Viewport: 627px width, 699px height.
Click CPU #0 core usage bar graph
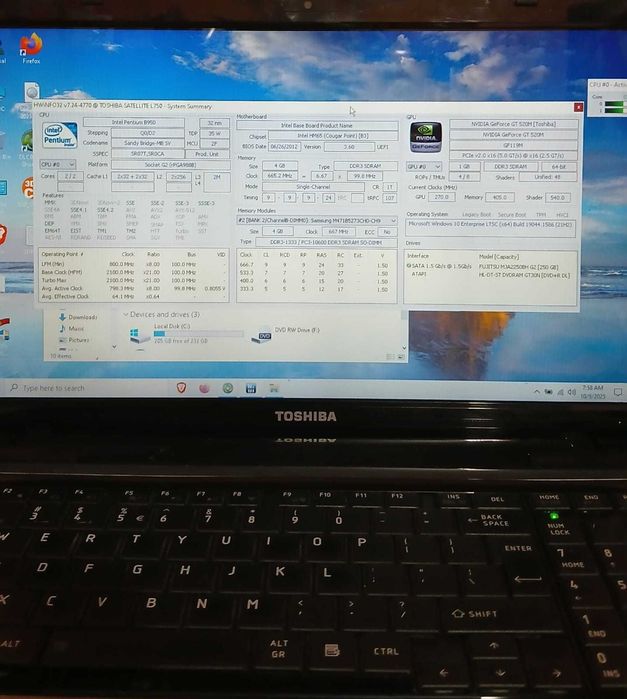[614, 107]
